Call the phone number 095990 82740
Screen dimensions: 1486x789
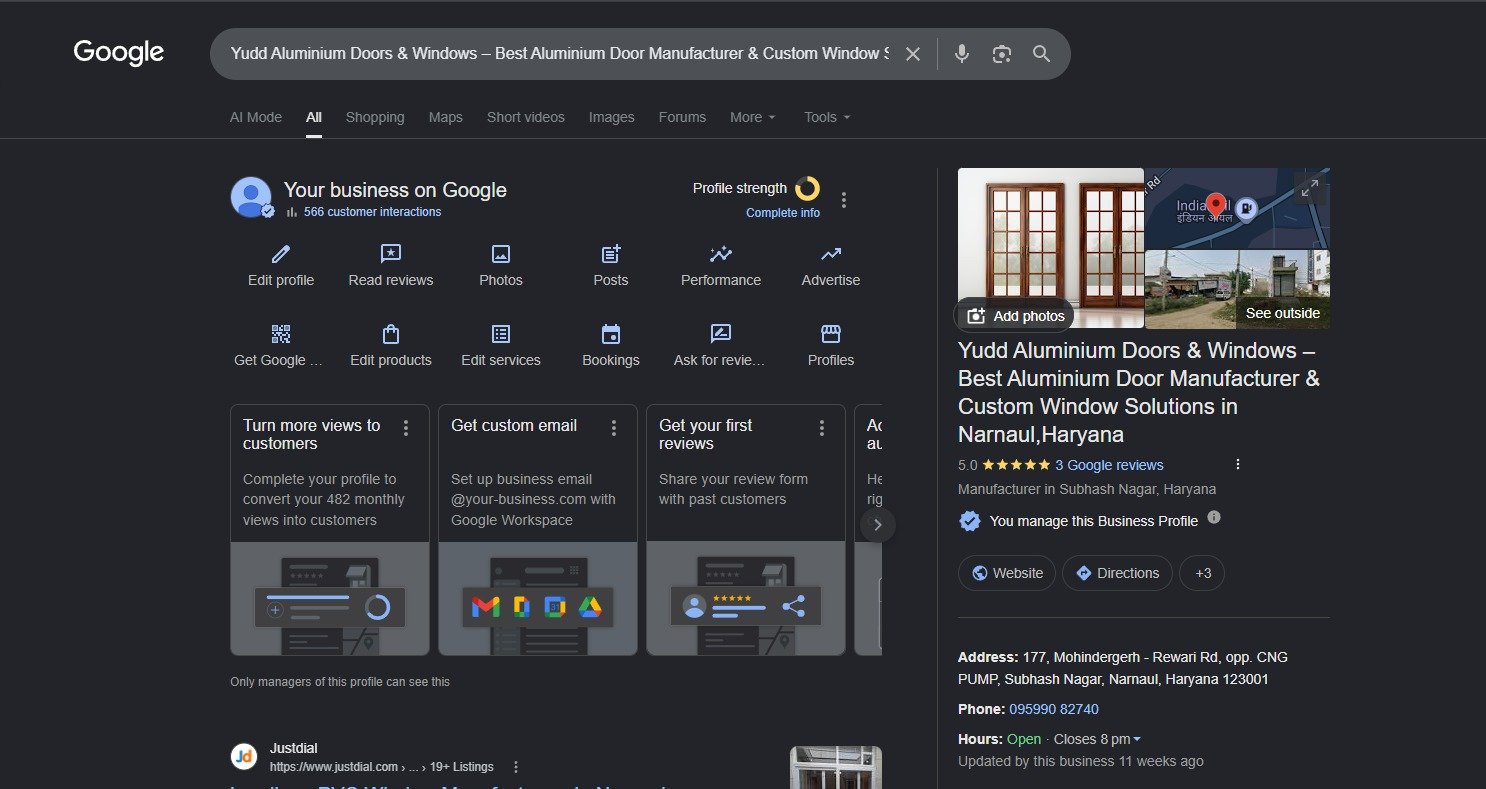(x=1054, y=709)
